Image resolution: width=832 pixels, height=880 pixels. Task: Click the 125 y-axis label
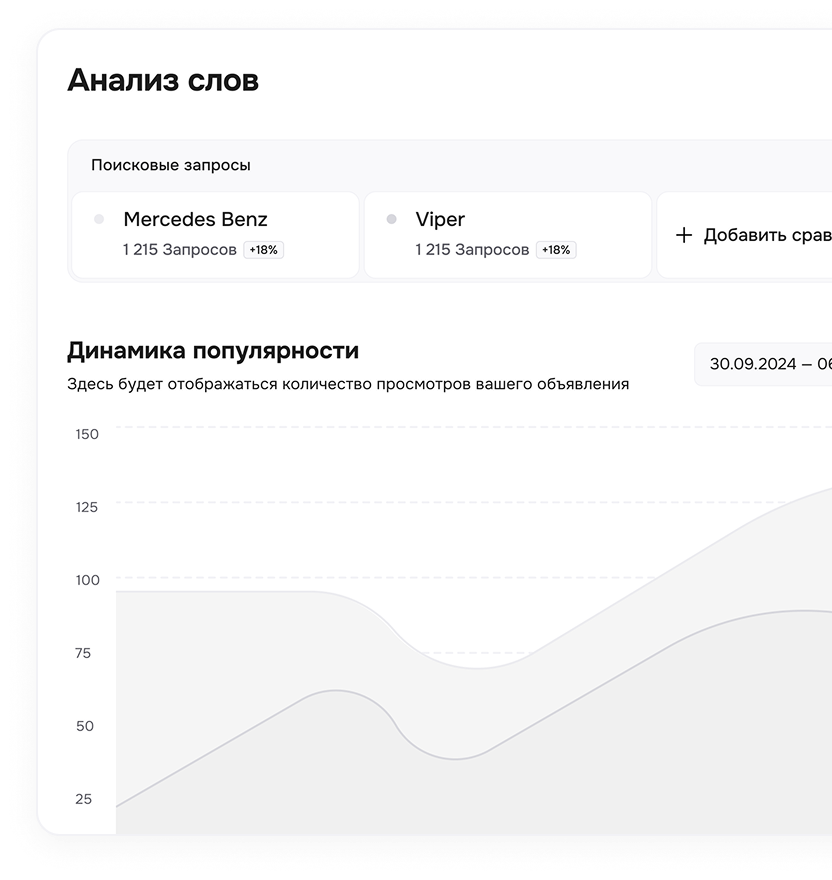coord(86,507)
